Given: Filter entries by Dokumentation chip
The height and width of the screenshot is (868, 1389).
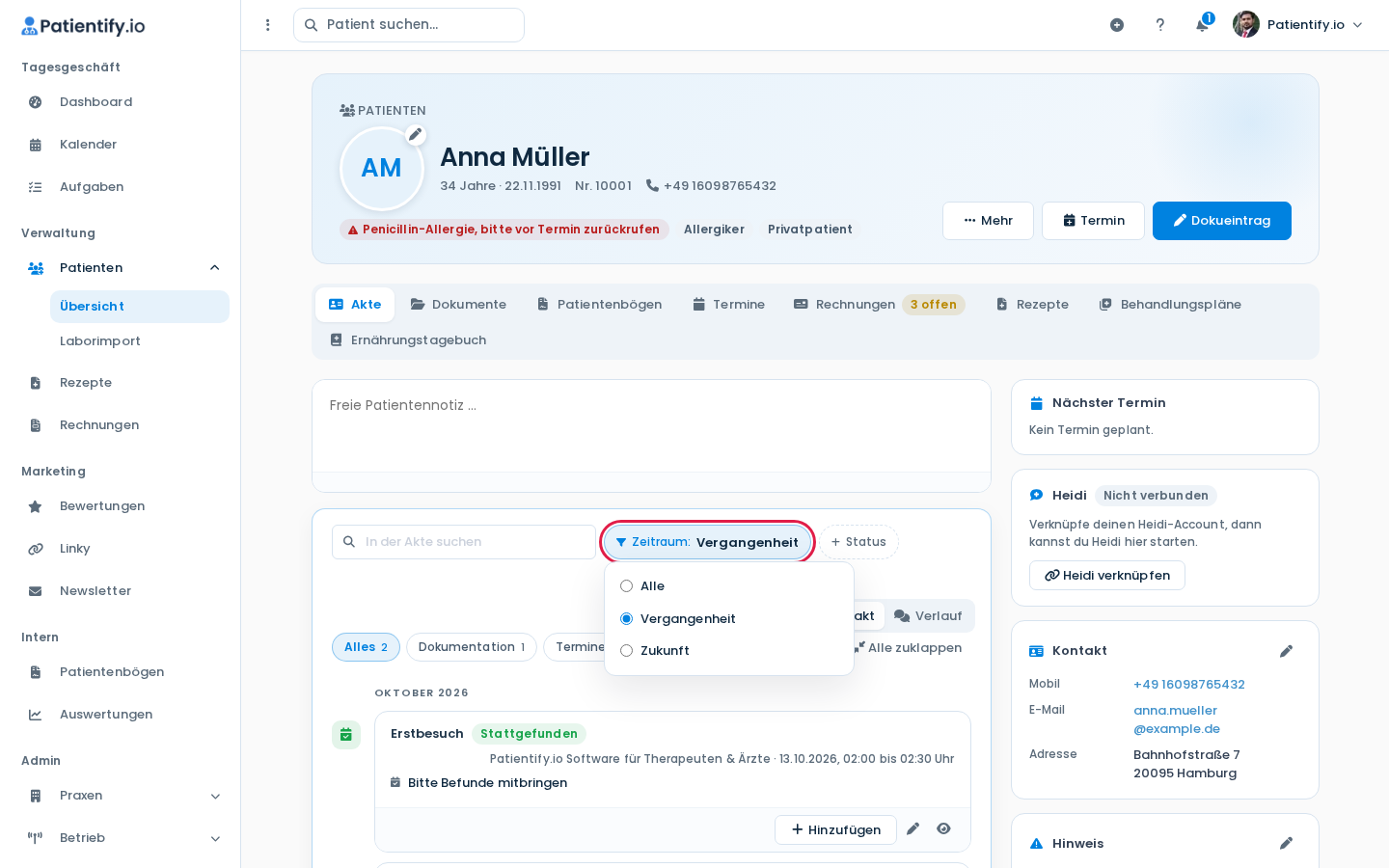Looking at the screenshot, I should tap(472, 647).
